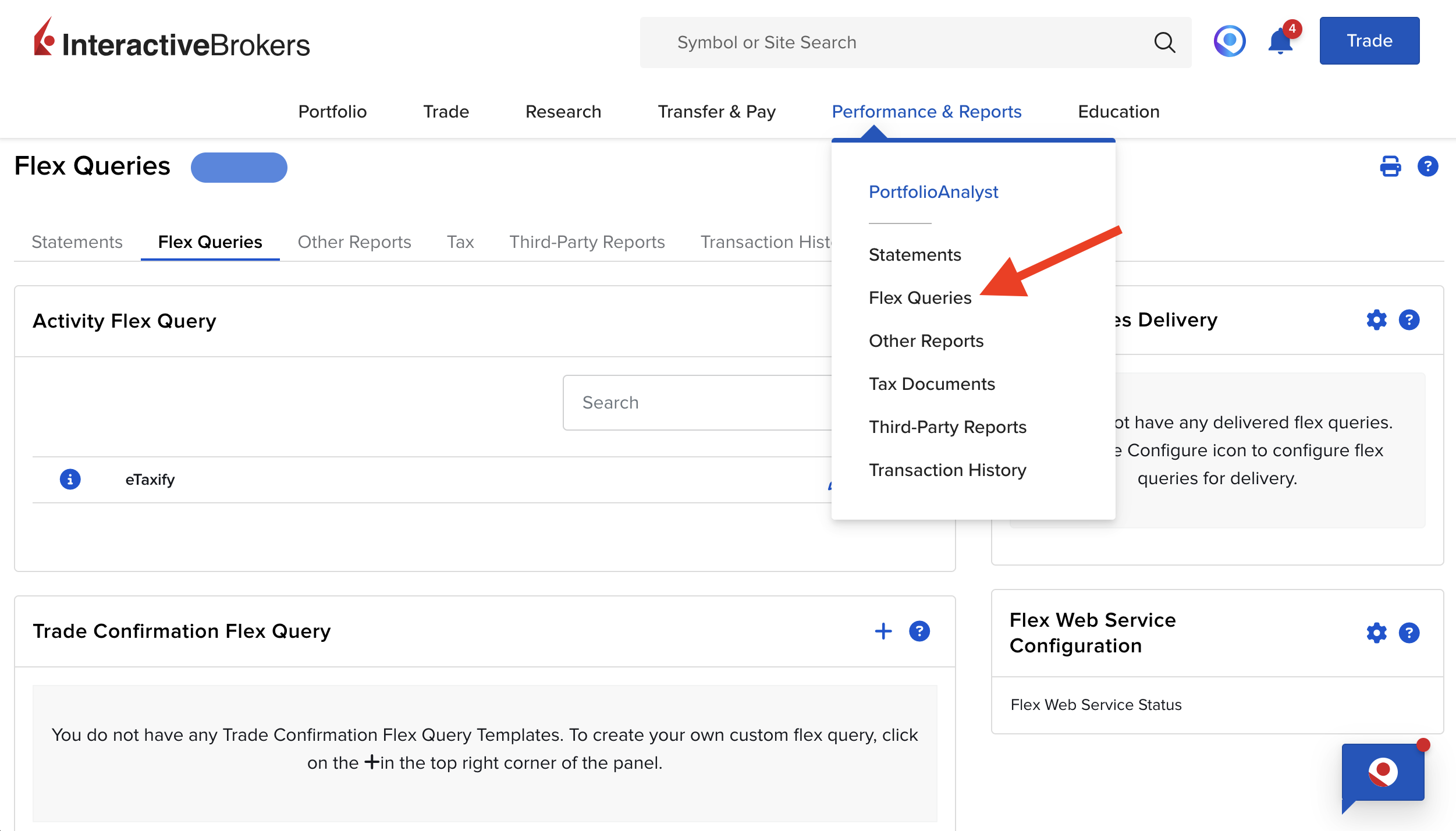Click the blue account pill beside title

[x=239, y=168]
